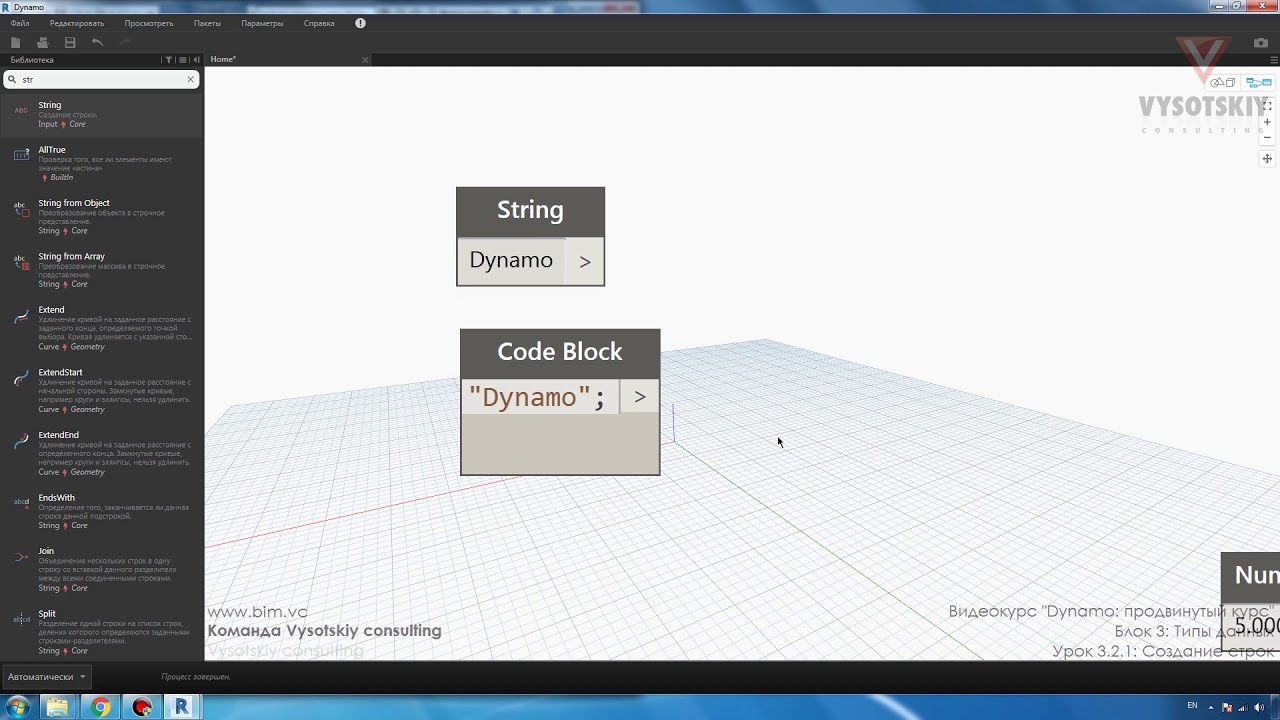1280x720 pixels.
Task: Select the AllTrue library result
Action: [102, 164]
